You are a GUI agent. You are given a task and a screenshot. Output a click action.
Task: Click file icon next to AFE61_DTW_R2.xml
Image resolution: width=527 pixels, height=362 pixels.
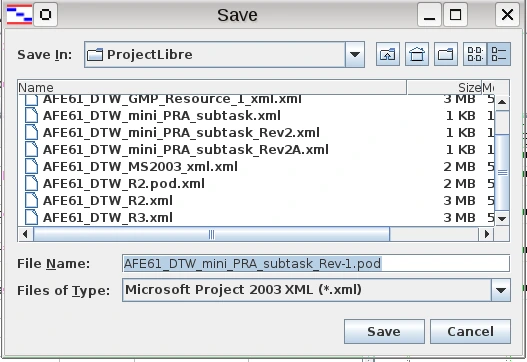click(x=32, y=200)
